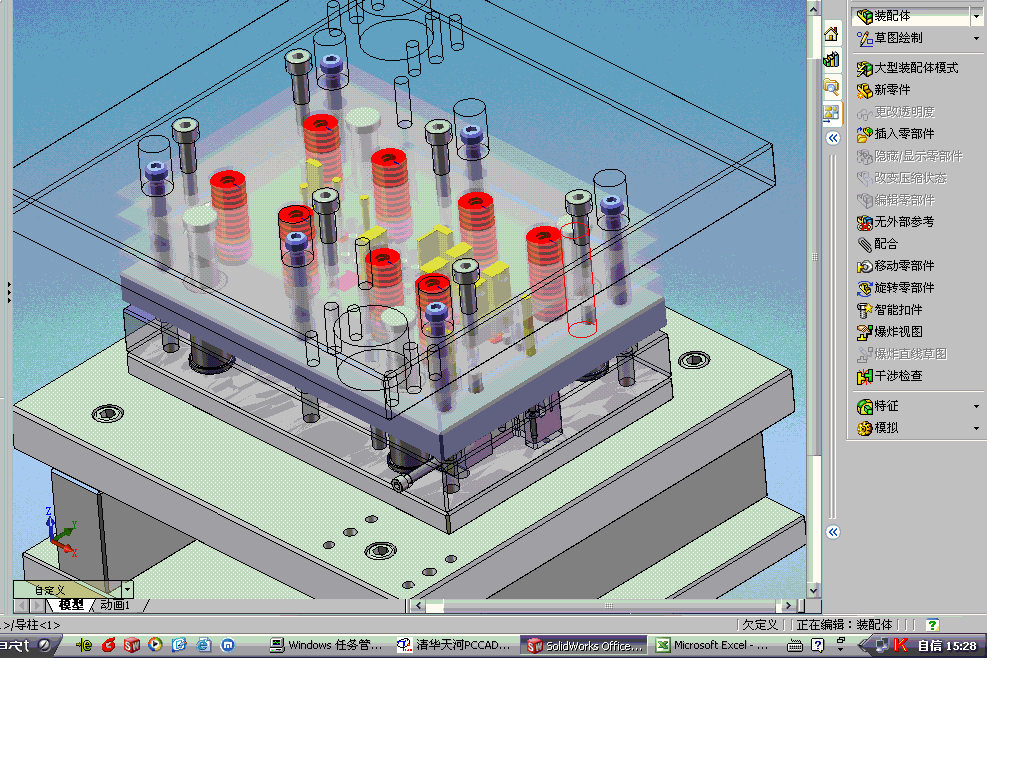Click the tab scroll right arrow beside 模型

[37, 606]
